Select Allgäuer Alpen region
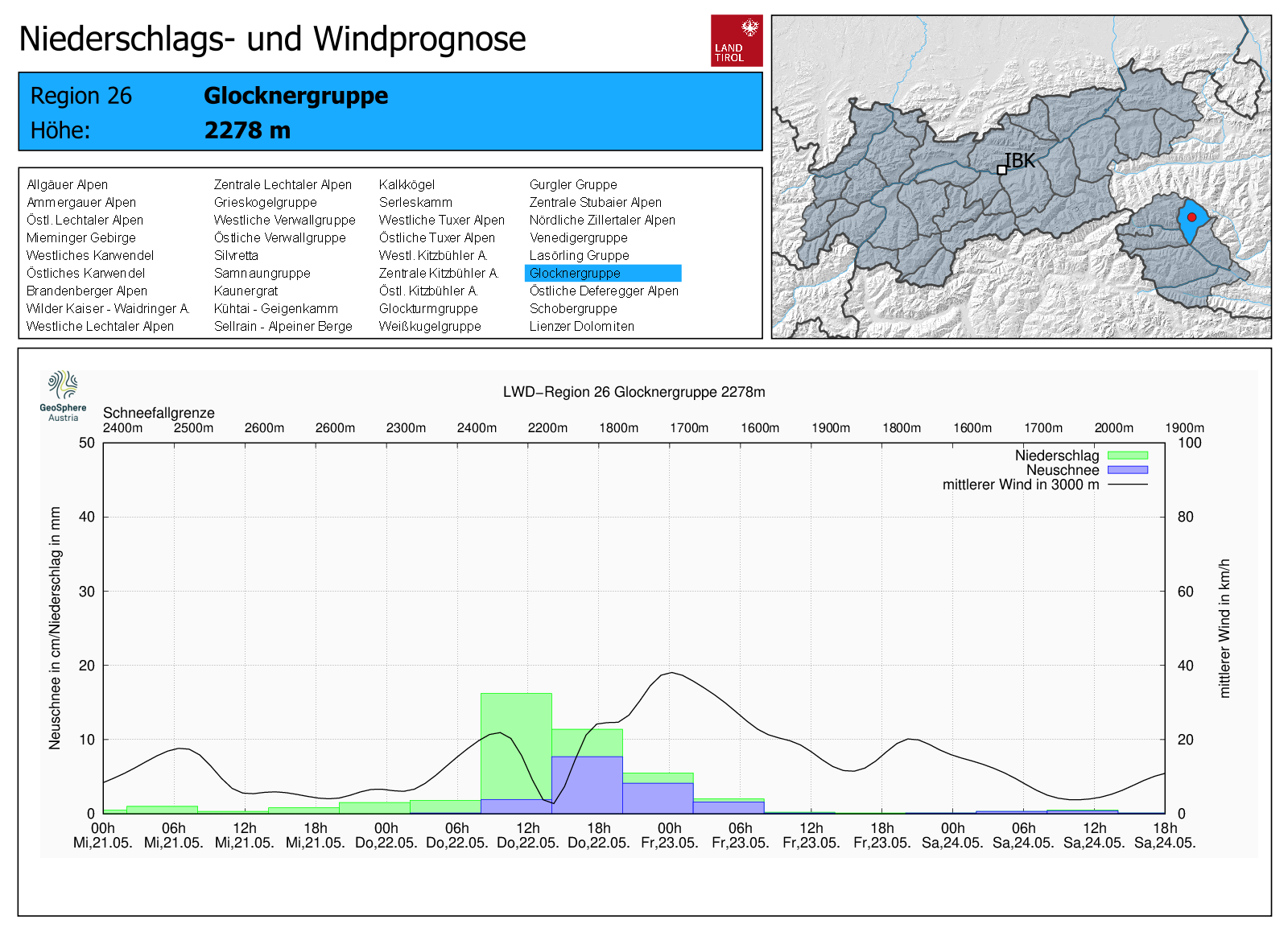 pyautogui.click(x=67, y=184)
